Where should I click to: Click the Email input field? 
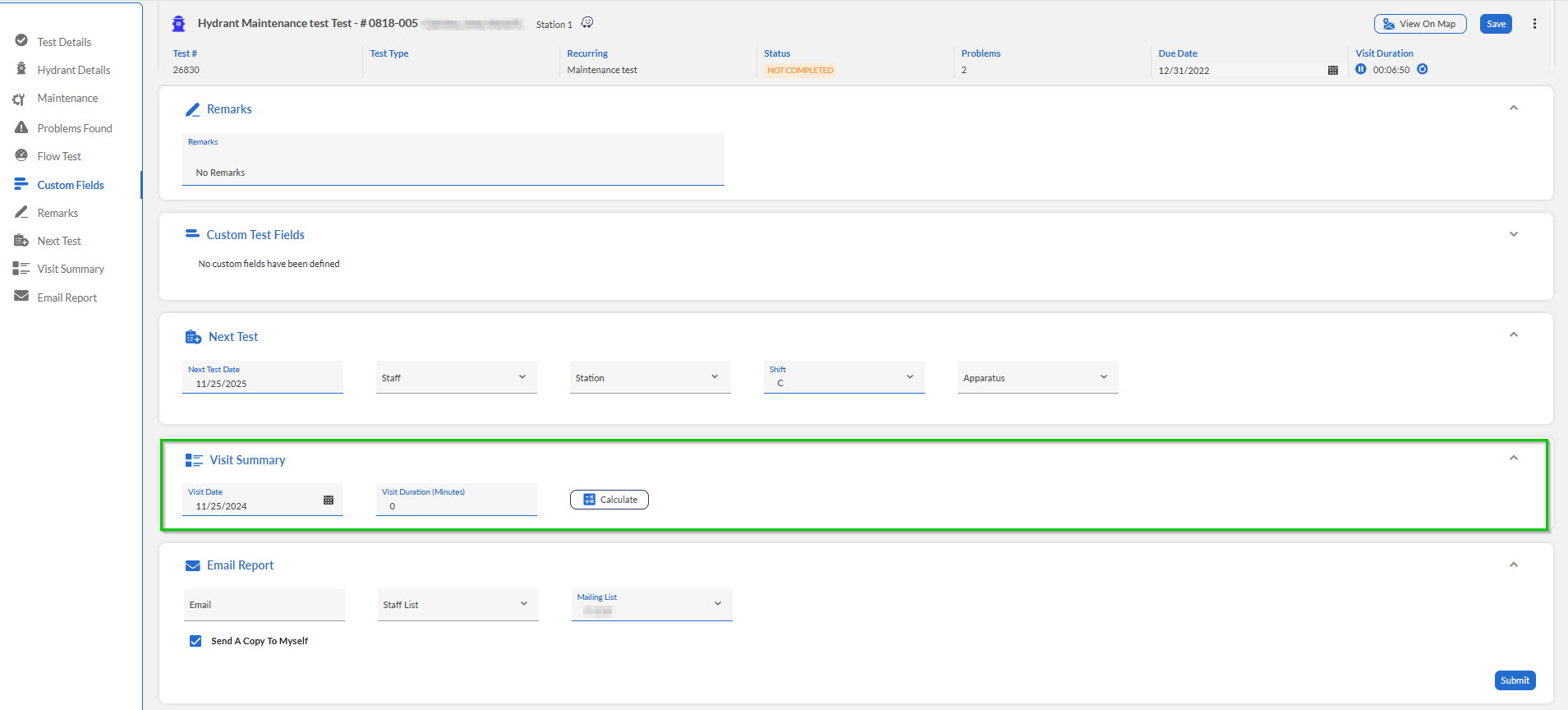tap(264, 605)
